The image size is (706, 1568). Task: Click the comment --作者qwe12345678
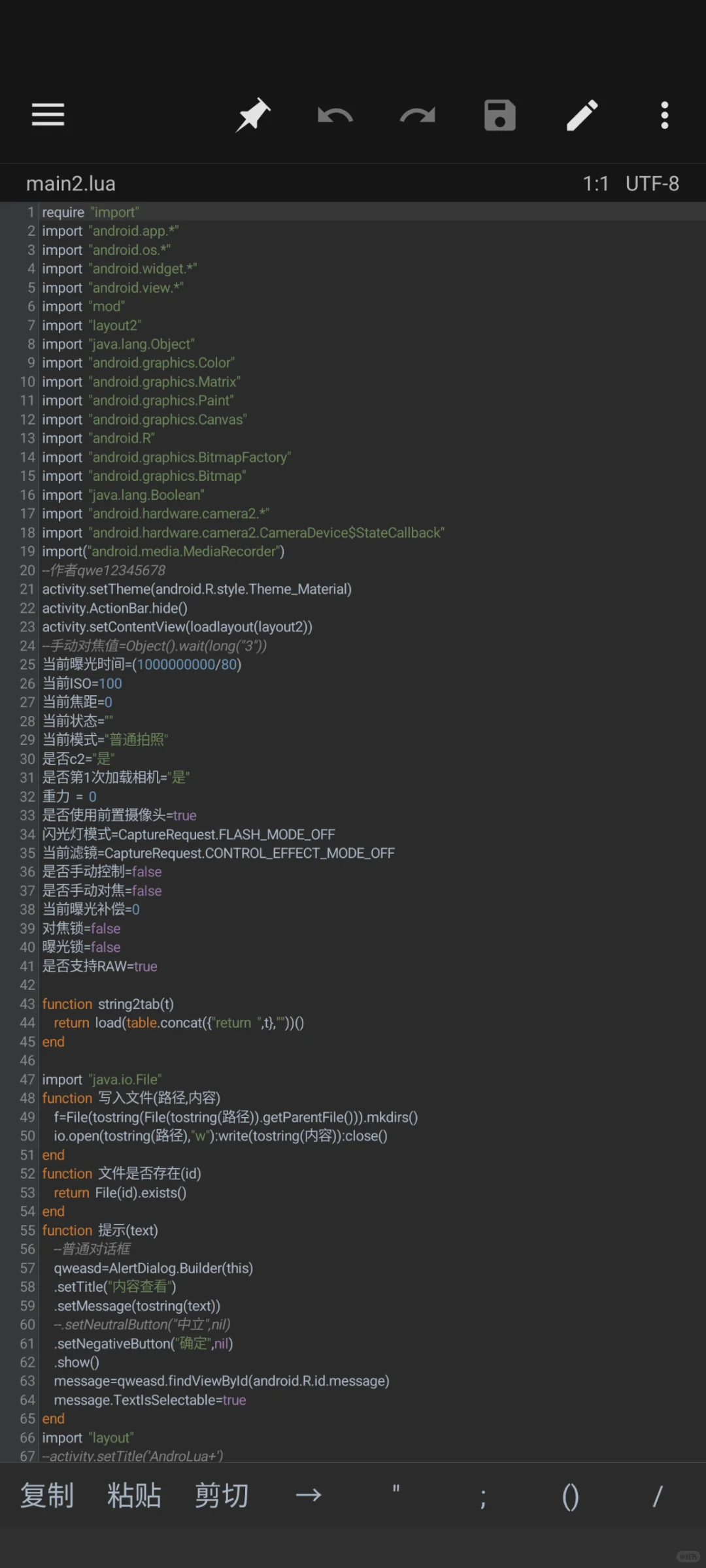(x=104, y=570)
